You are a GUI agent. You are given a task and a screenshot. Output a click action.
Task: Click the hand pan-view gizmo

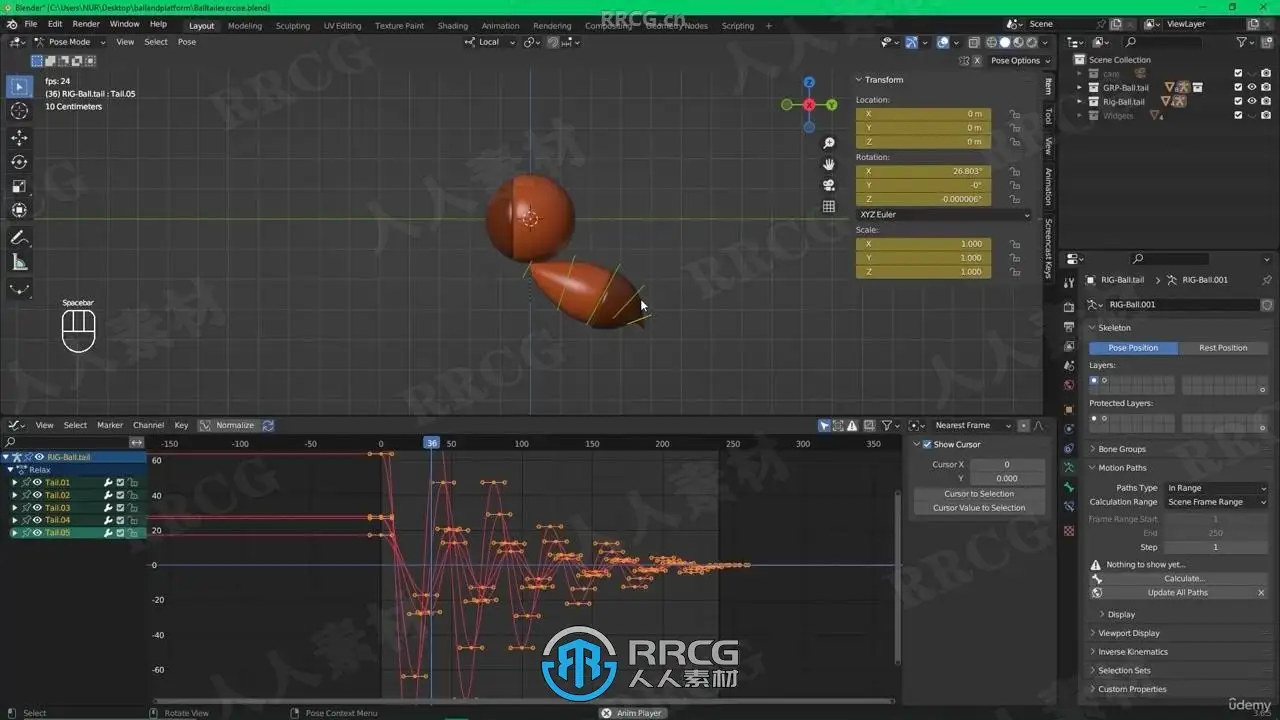[829, 164]
